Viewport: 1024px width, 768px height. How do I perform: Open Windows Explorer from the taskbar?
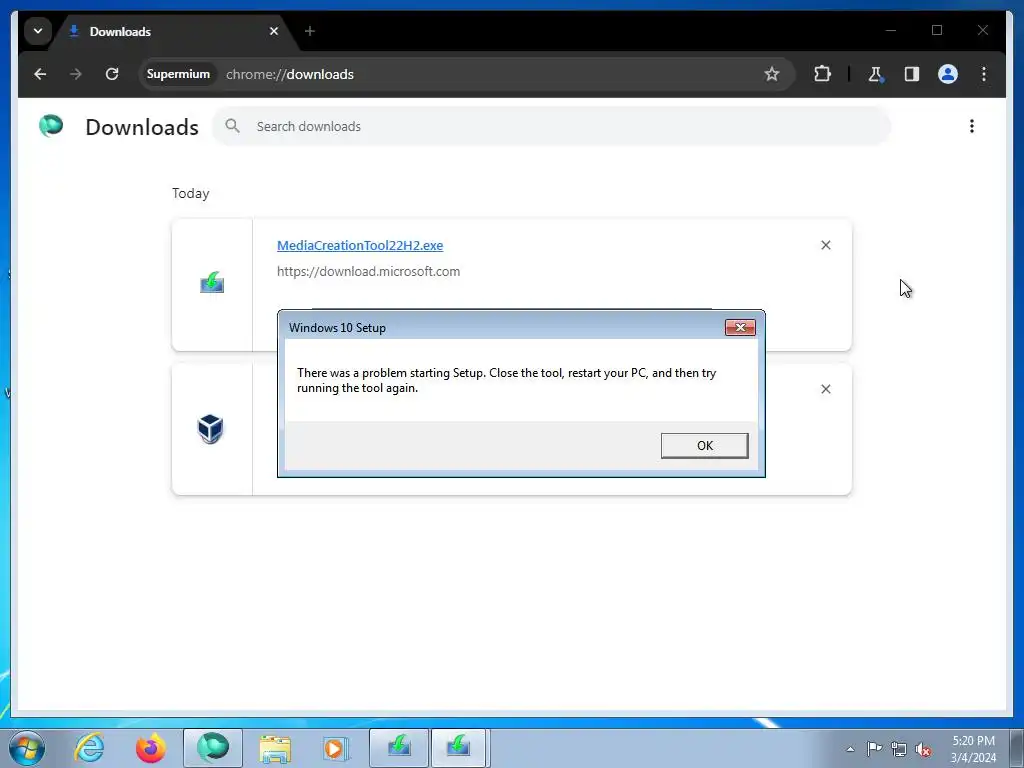(275, 749)
